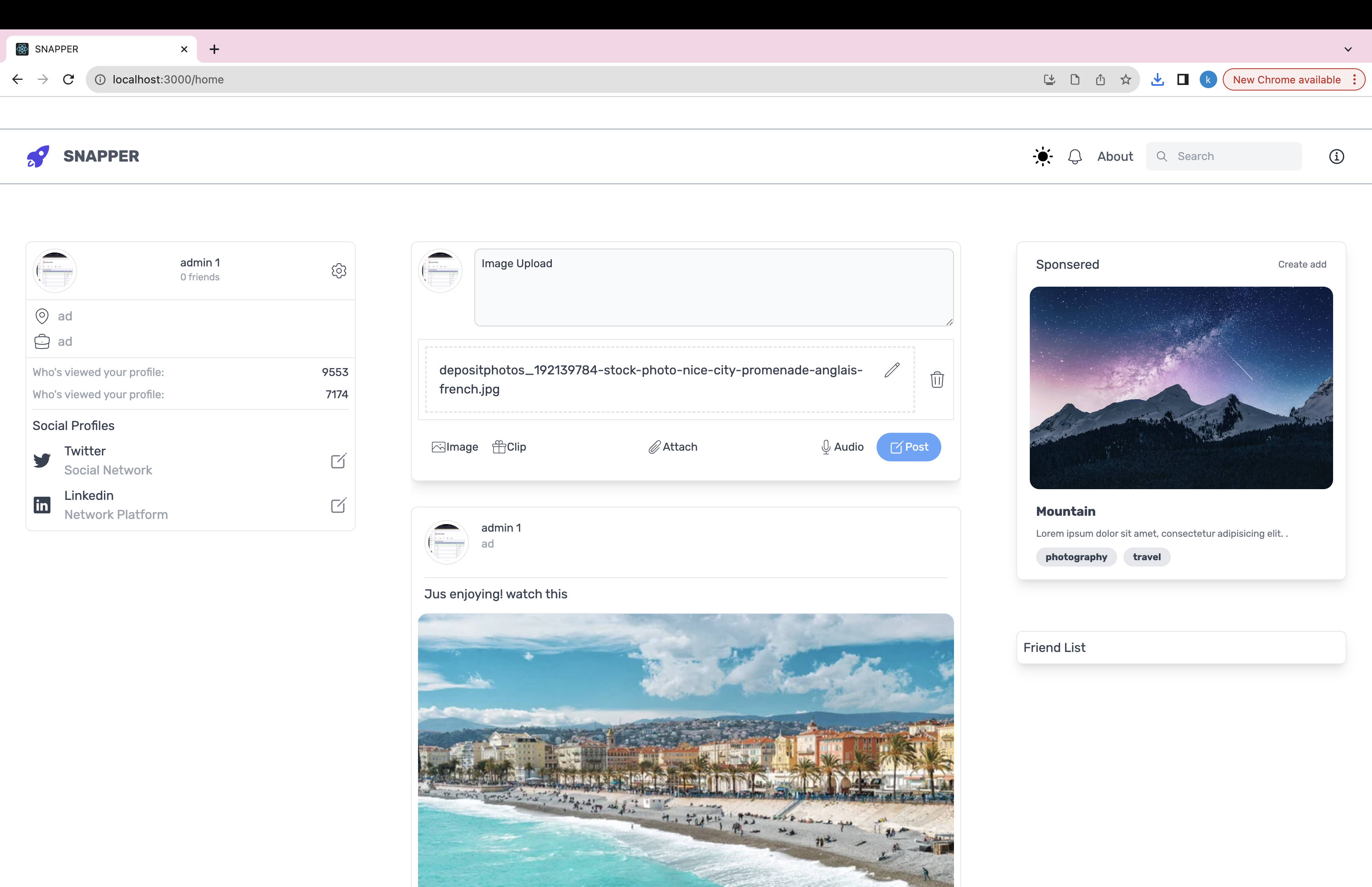Open profile settings gear icon
This screenshot has width=1372, height=887.
pyautogui.click(x=339, y=271)
